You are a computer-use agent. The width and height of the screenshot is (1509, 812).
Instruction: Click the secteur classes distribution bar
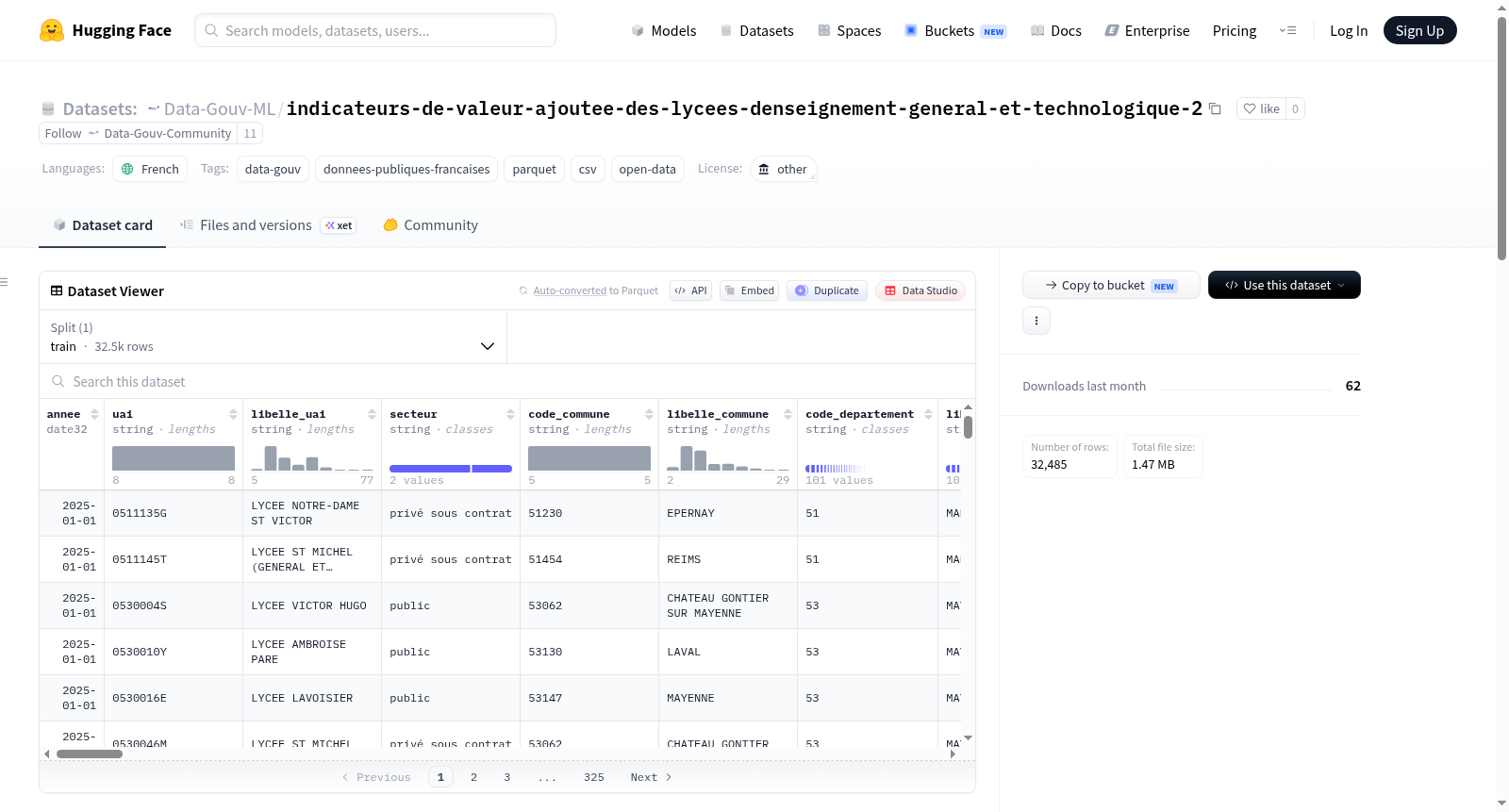(x=451, y=469)
